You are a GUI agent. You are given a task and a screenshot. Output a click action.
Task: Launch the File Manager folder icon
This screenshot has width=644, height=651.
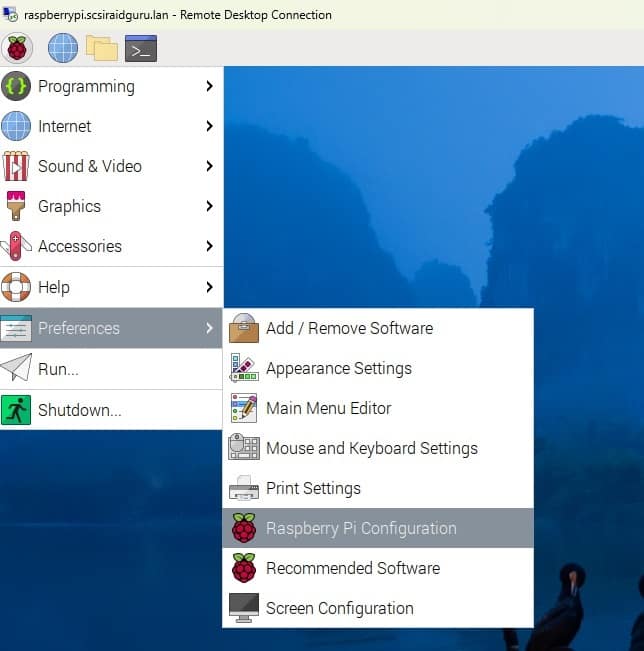101,47
